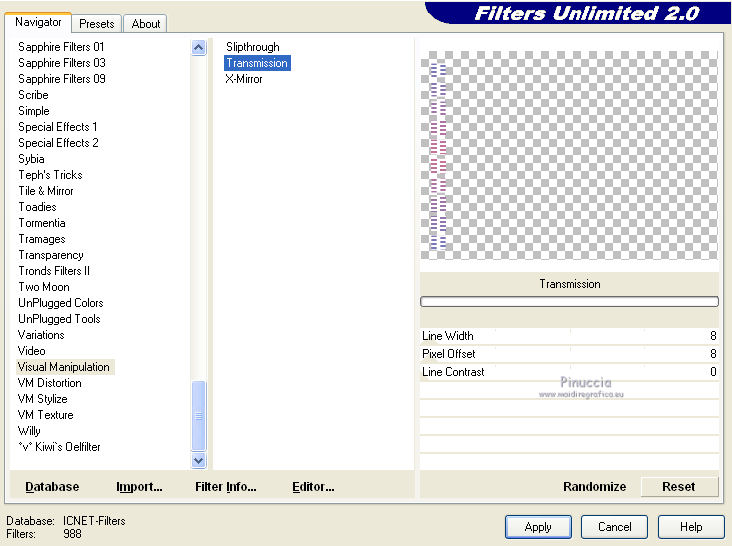Select the Transparency category
The width and height of the screenshot is (732, 546).
(x=51, y=255)
